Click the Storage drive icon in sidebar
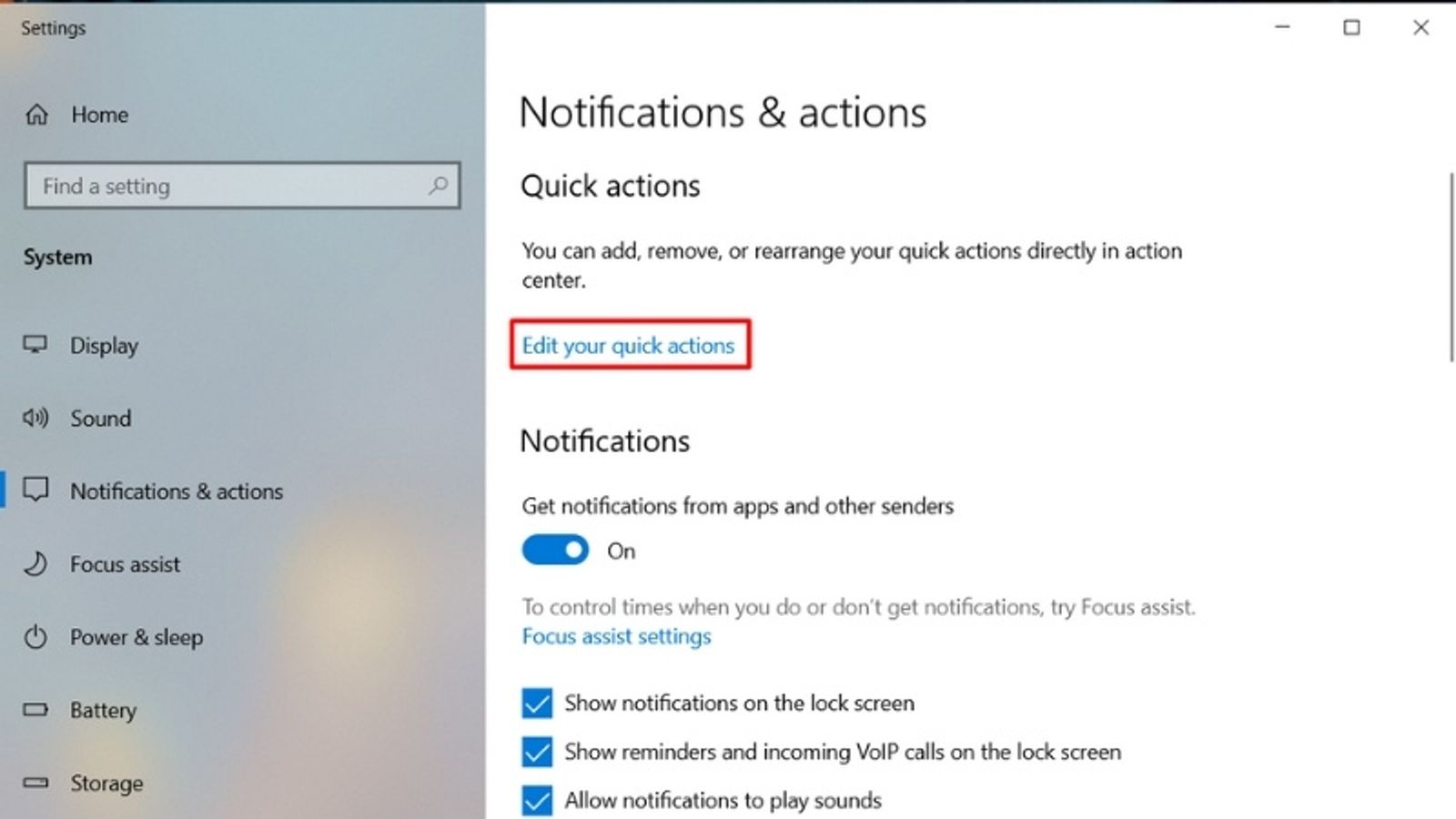This screenshot has width=1456, height=819. pos(36,783)
